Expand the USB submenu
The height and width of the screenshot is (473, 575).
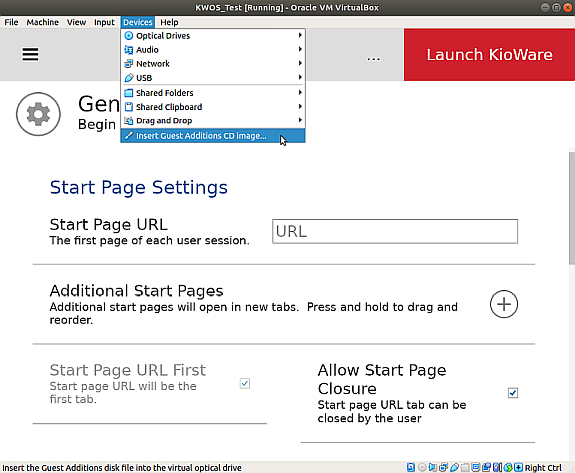tap(213, 78)
